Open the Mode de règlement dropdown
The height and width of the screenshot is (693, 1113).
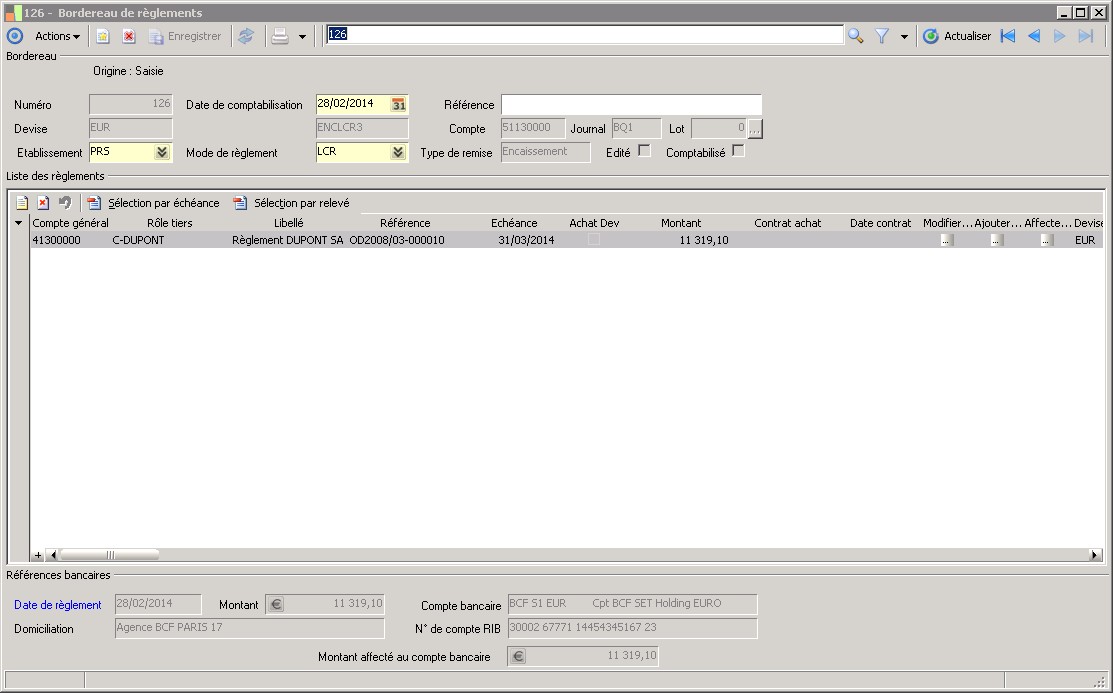[x=398, y=153]
